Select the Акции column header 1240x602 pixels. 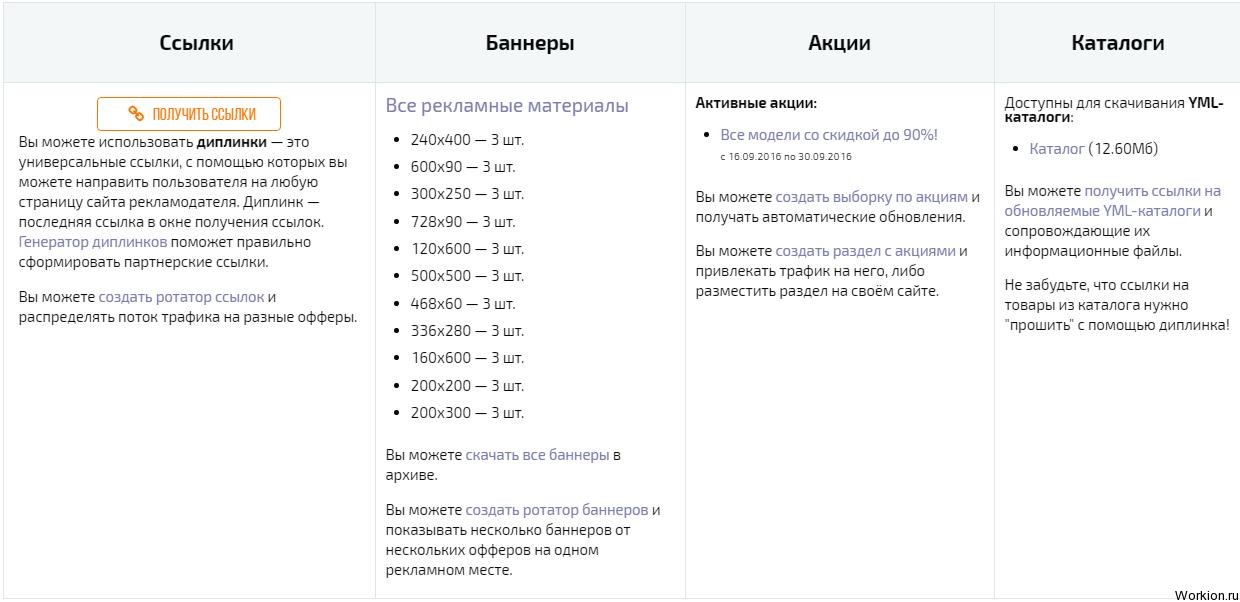(x=840, y=43)
